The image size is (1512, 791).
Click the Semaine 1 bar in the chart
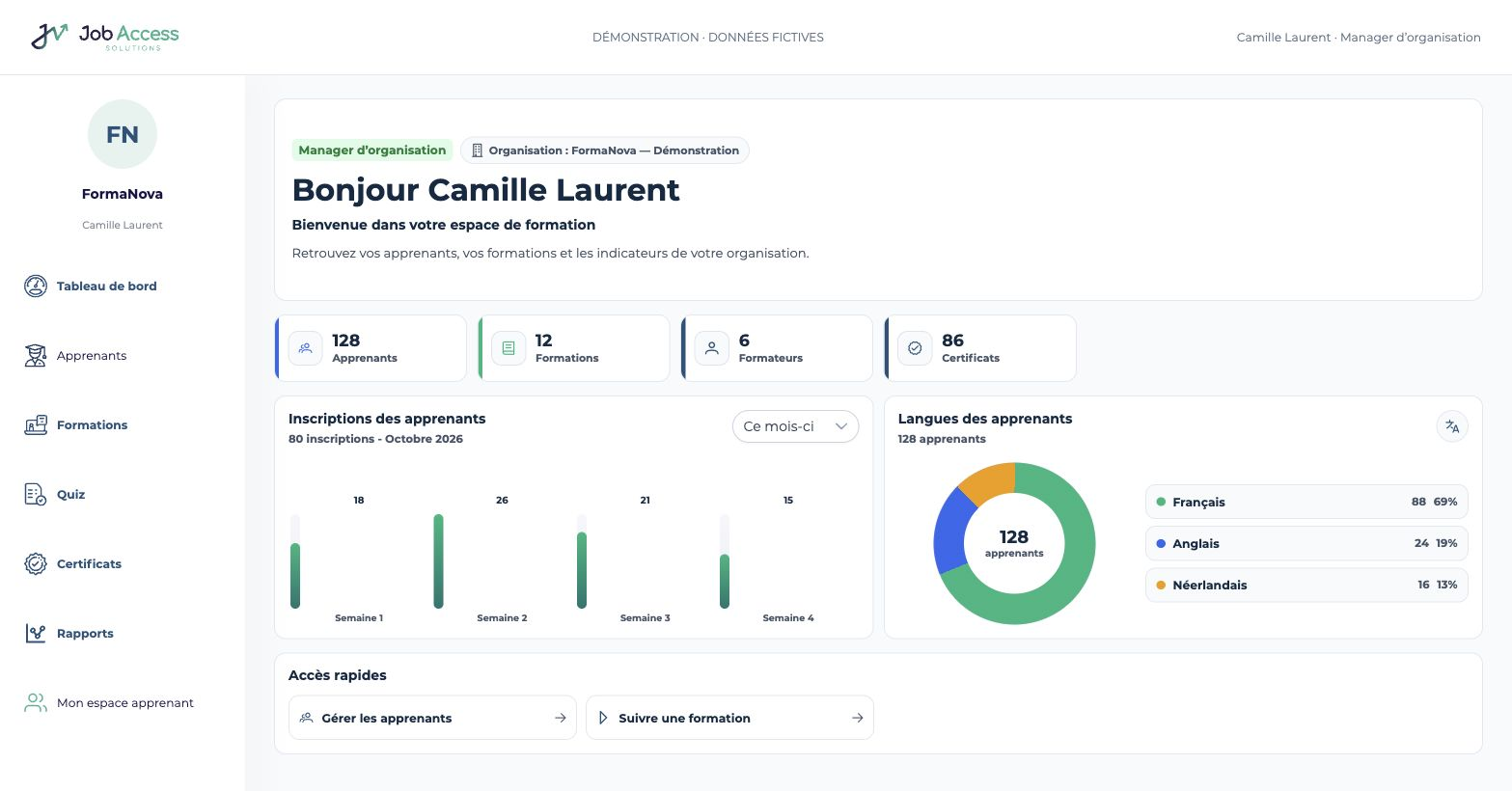[x=295, y=576]
